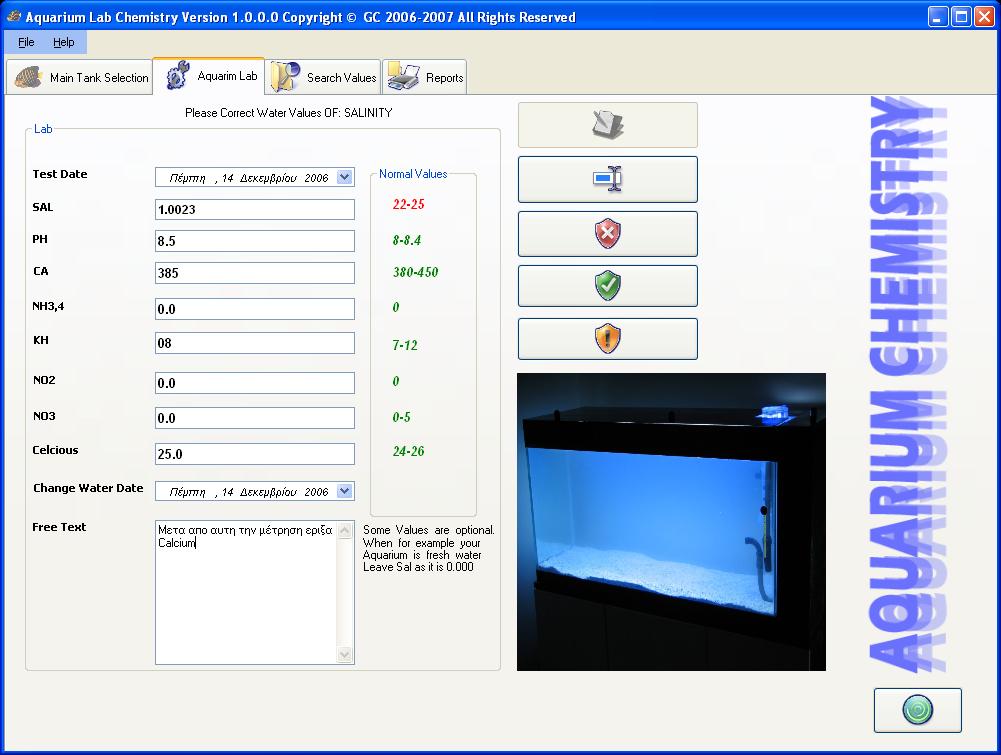Expand the Change Water Date picker
The image size is (1001, 755).
(344, 491)
